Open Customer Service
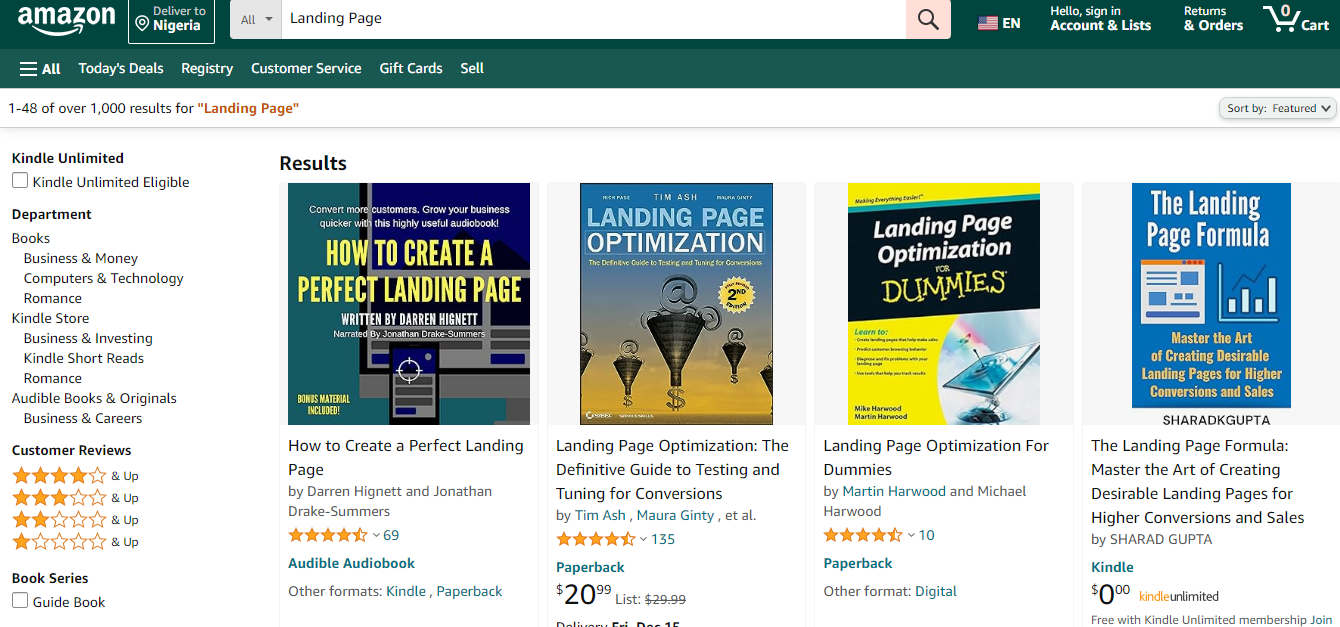Viewport: 1340px width, 627px height. (x=306, y=68)
